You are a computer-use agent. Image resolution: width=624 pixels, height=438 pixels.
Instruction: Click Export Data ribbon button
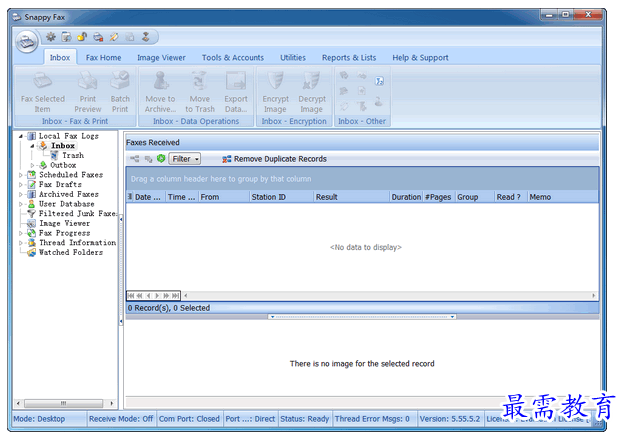click(x=236, y=92)
